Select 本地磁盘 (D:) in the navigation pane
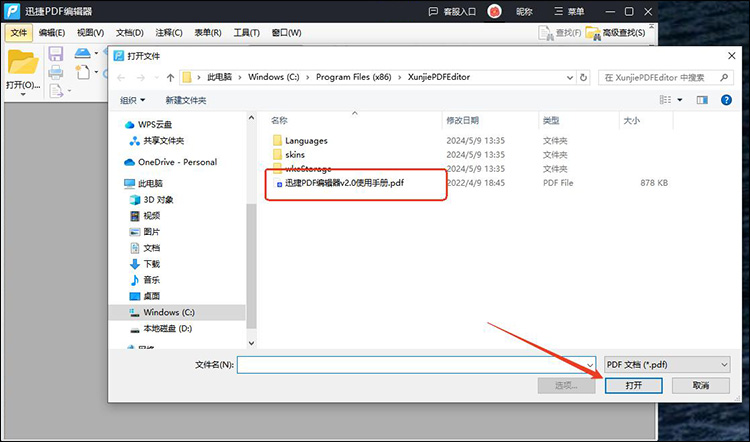This screenshot has width=750, height=442. point(167,329)
